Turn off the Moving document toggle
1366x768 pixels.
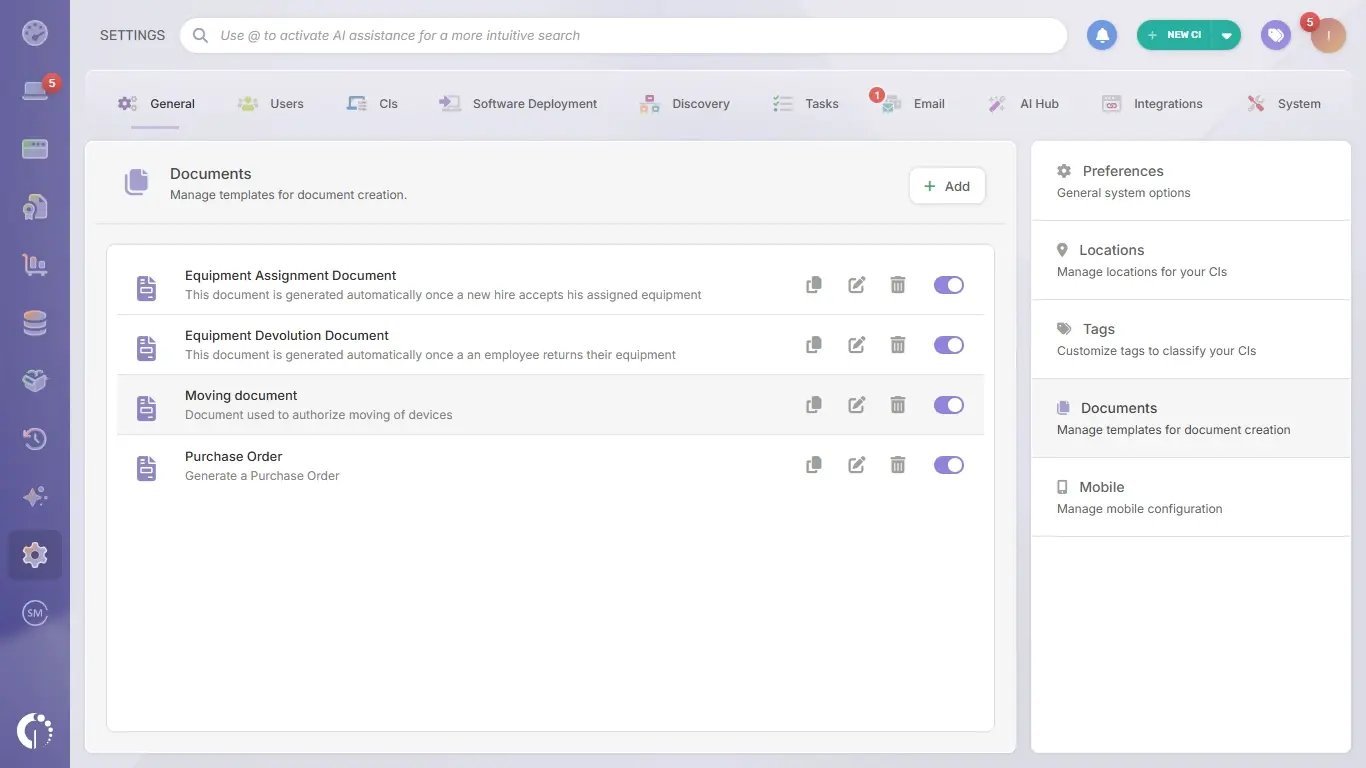pyautogui.click(x=949, y=405)
